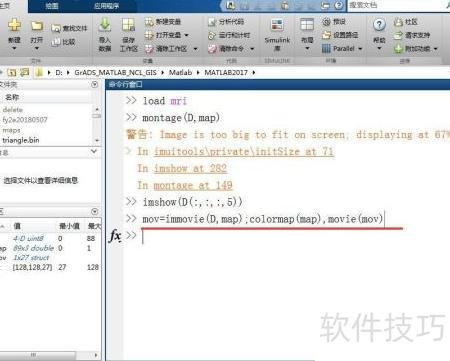
Task: Click Set Path (设置路径) button
Action: pyautogui.click(x=340, y=35)
